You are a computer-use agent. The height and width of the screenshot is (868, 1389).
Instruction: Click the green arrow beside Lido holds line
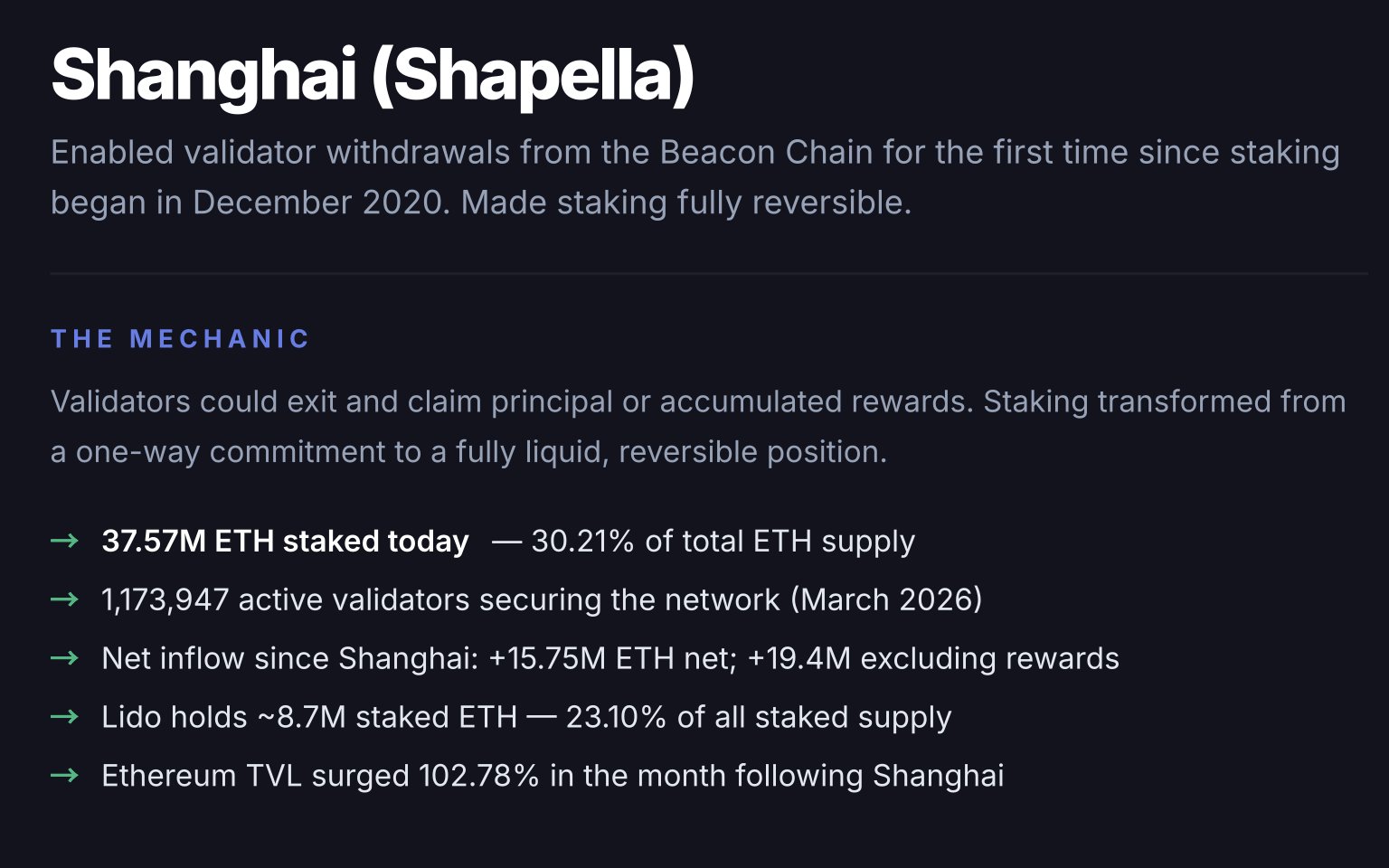pos(64,717)
